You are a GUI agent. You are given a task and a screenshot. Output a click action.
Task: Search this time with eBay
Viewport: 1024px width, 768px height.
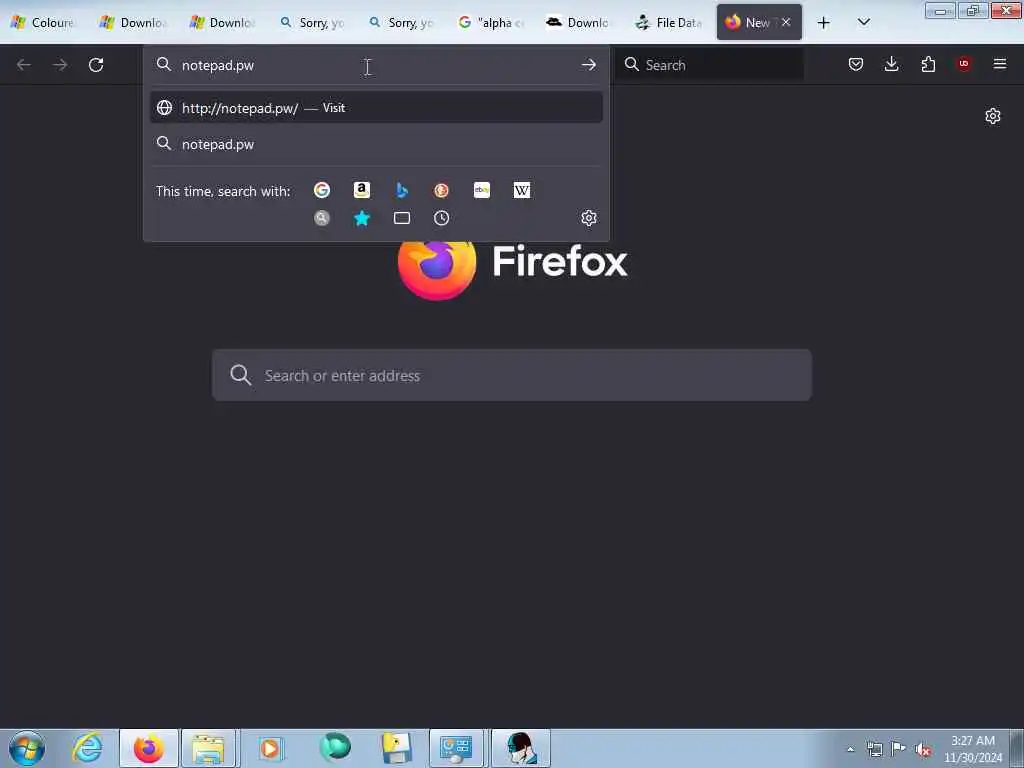coord(481,190)
